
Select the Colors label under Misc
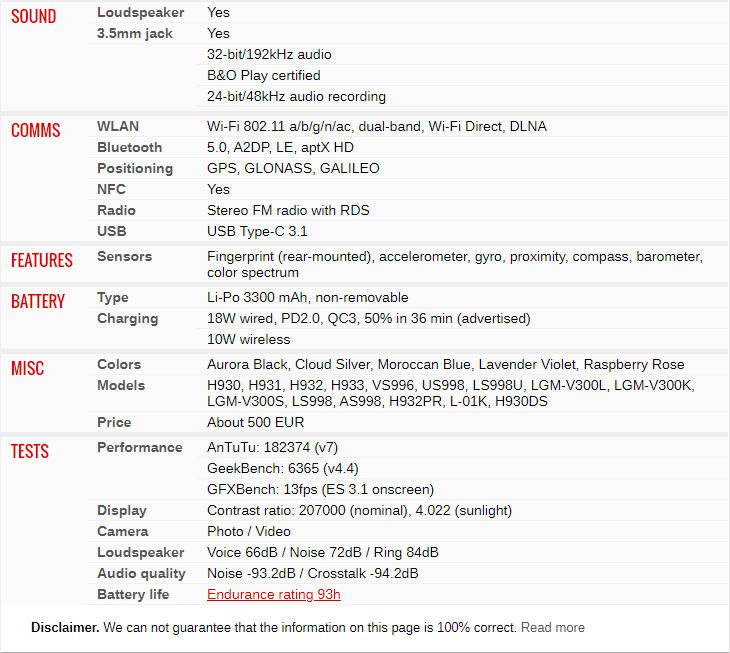119,365
